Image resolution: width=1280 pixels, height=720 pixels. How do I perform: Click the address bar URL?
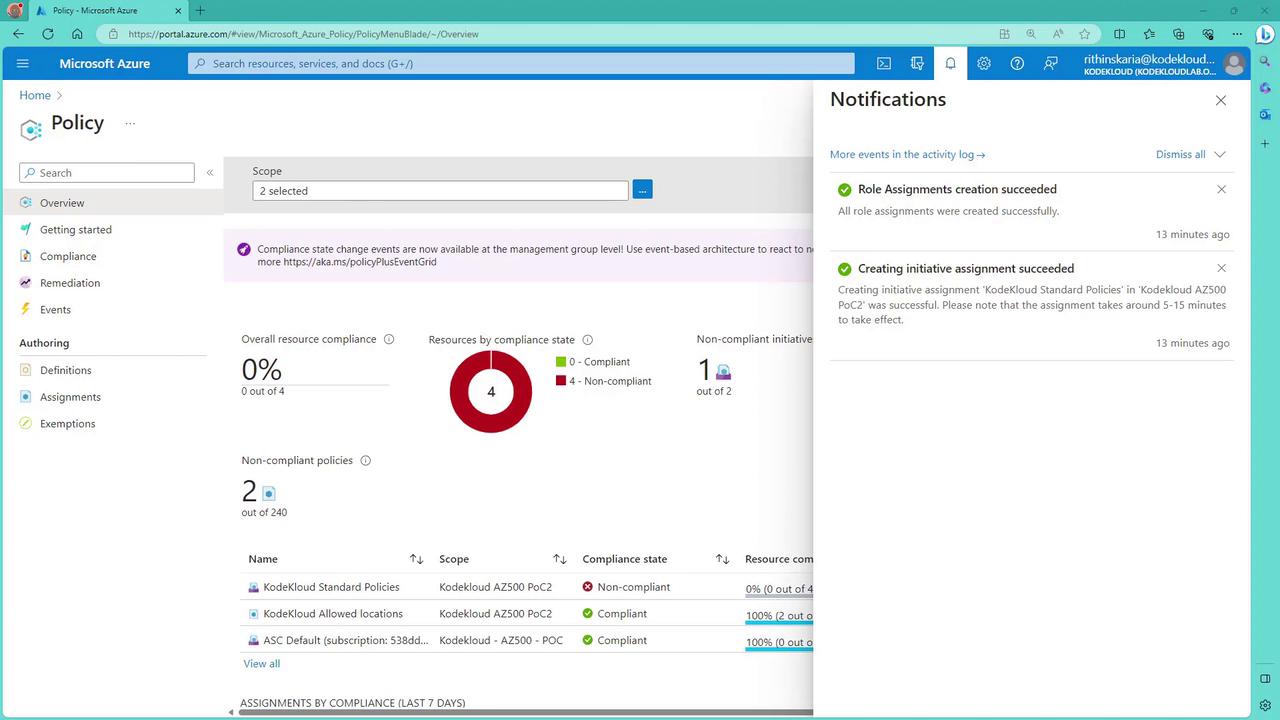coord(304,34)
